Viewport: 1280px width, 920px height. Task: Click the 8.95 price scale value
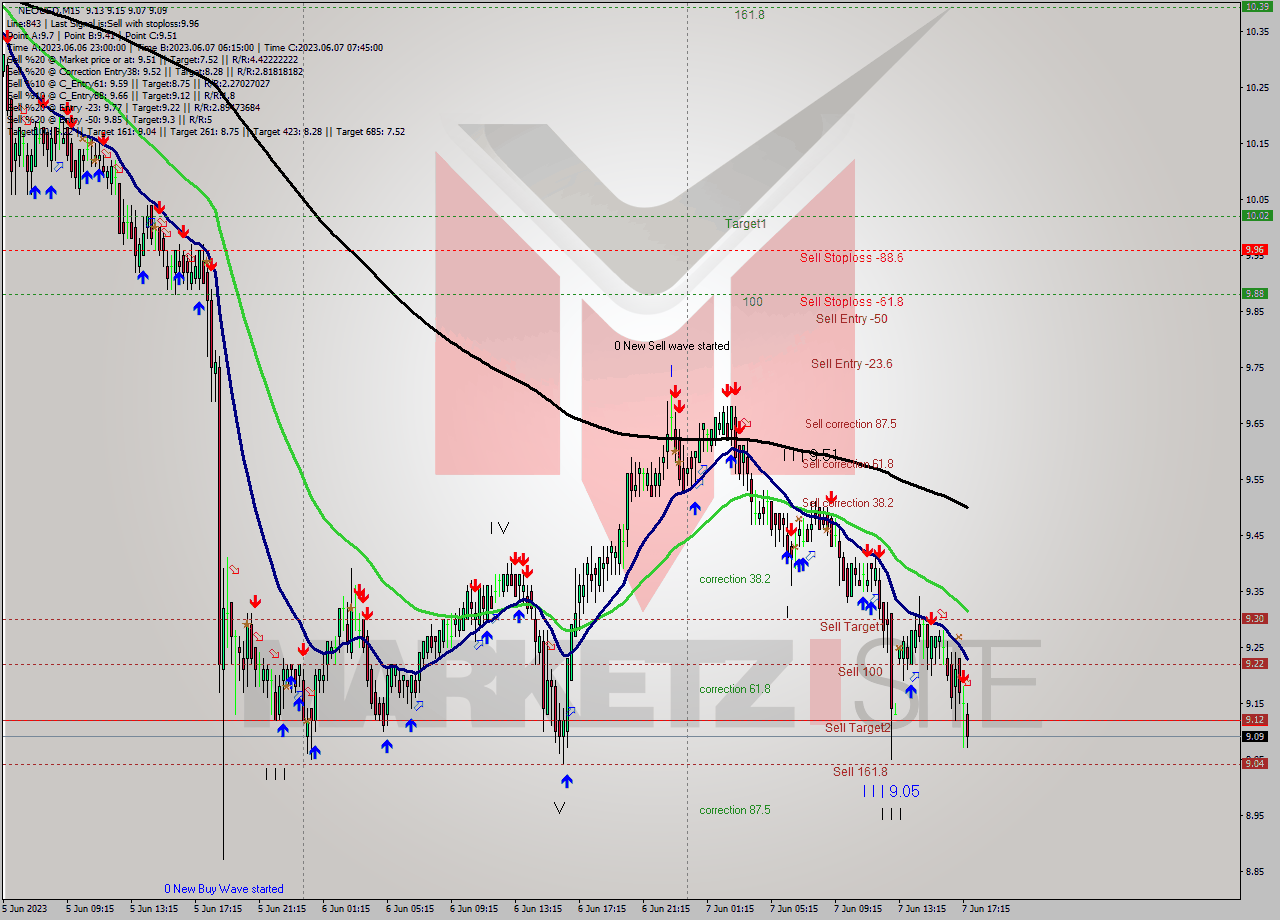pyautogui.click(x=1256, y=816)
